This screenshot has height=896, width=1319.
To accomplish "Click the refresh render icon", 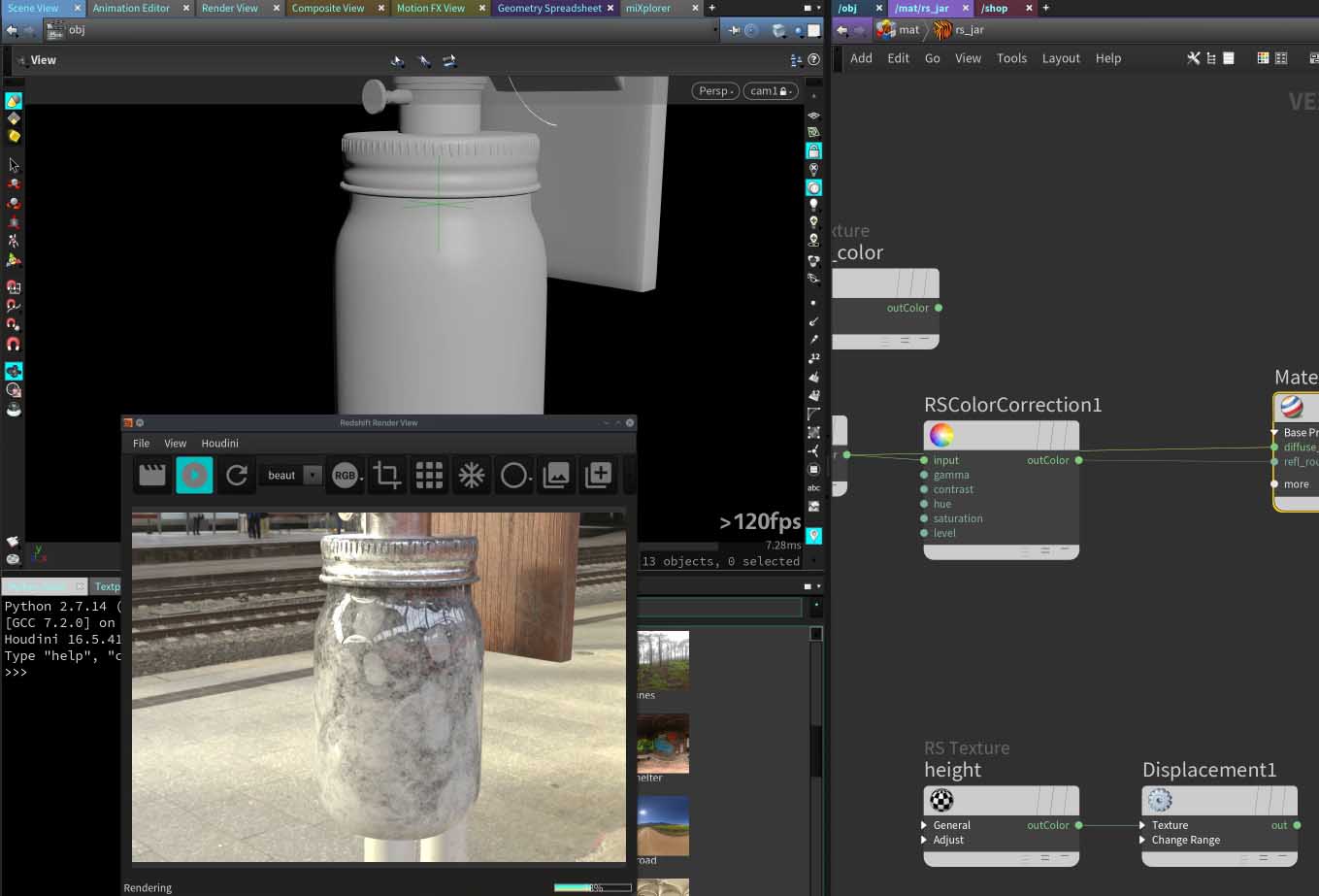I will pos(237,475).
